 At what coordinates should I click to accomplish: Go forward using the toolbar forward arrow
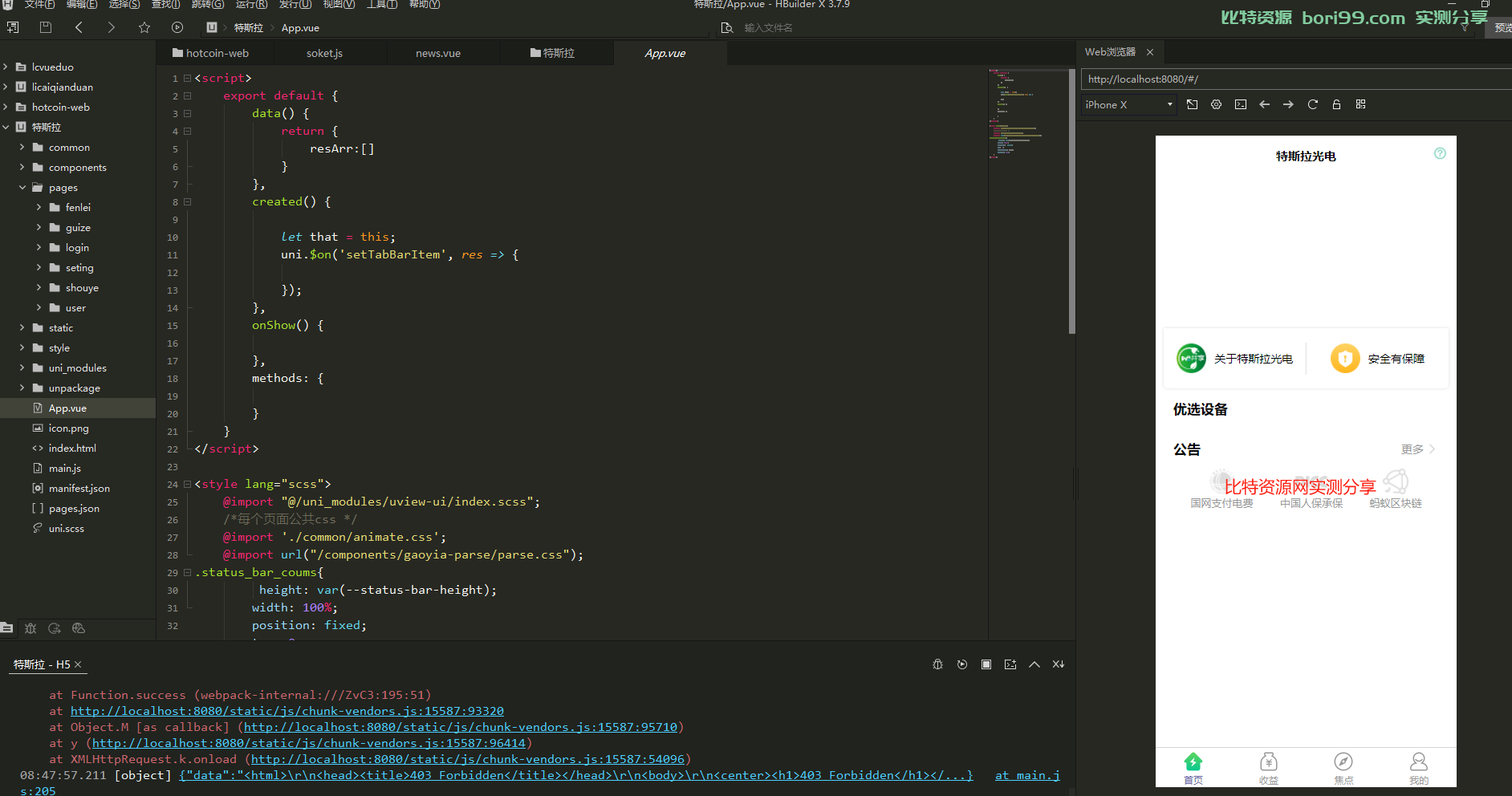coord(111,27)
